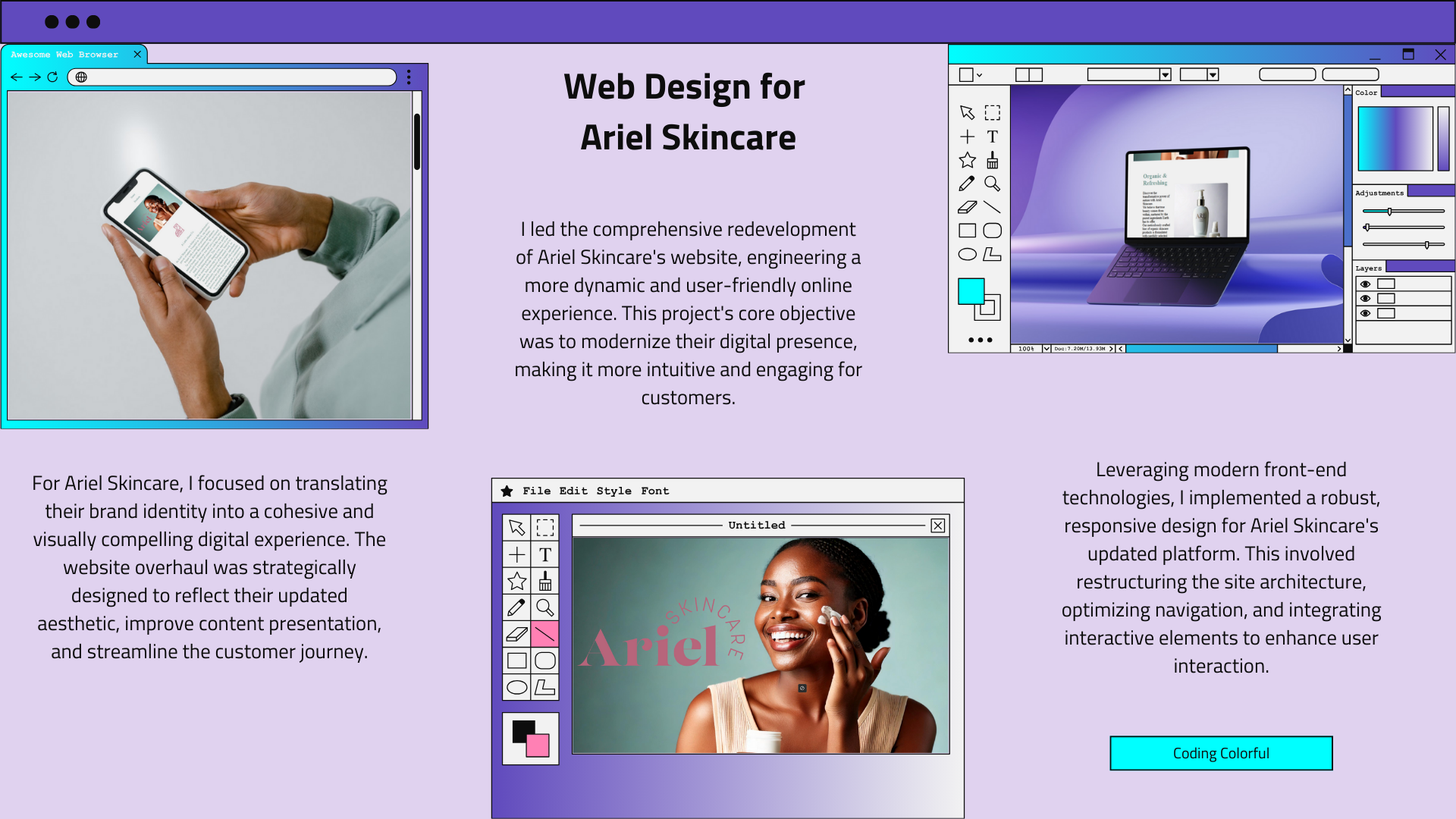Activate the magnifier tool in Untitled editor palette
This screenshot has height=819, width=1456.
pyautogui.click(x=545, y=607)
